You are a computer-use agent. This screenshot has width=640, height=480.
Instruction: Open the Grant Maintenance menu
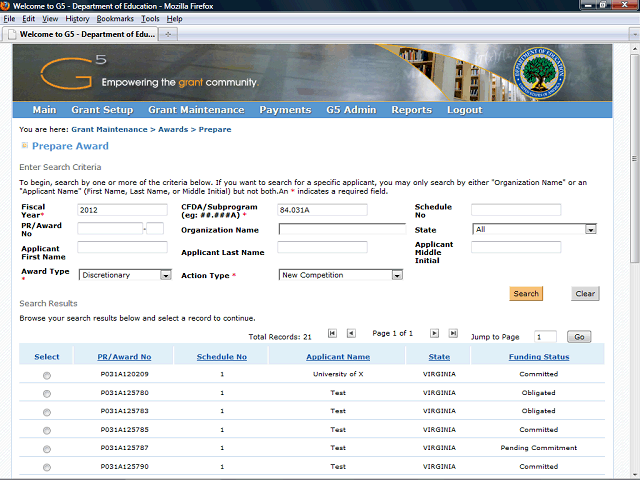(196, 110)
